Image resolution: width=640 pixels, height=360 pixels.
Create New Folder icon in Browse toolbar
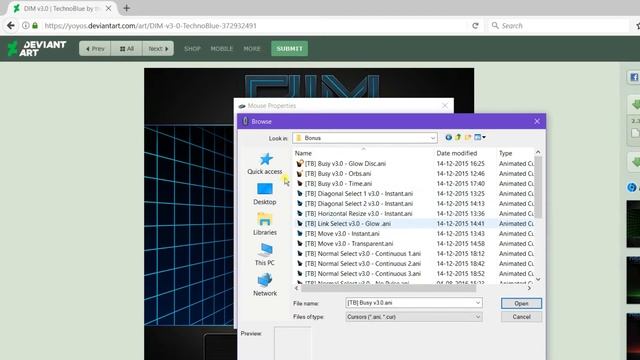pos(468,138)
